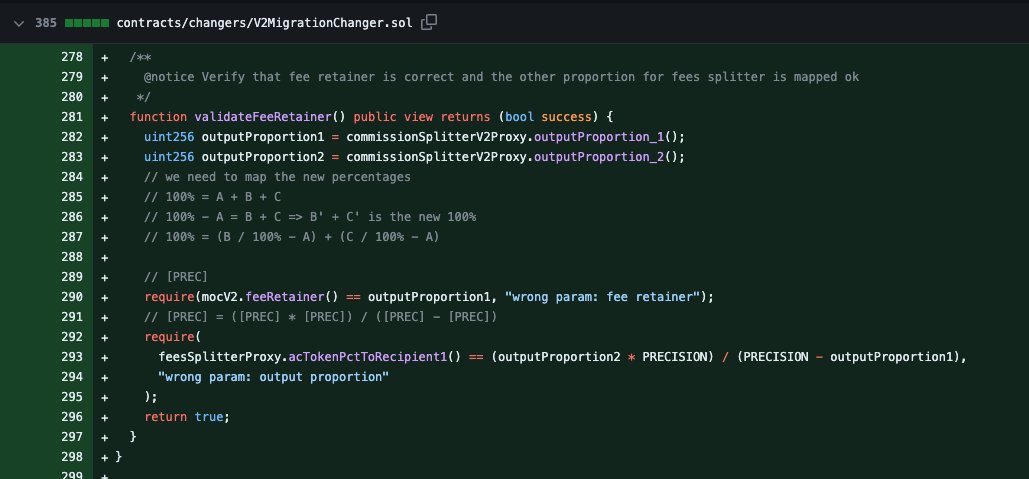This screenshot has height=479, width=1029.
Task: Select line number 293
Action: click(x=72, y=356)
